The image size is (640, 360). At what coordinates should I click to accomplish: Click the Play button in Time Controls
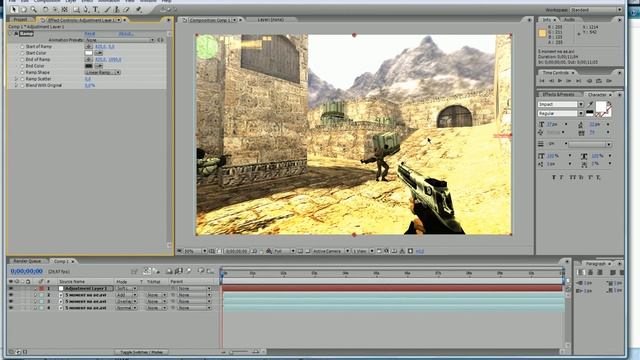[560, 81]
